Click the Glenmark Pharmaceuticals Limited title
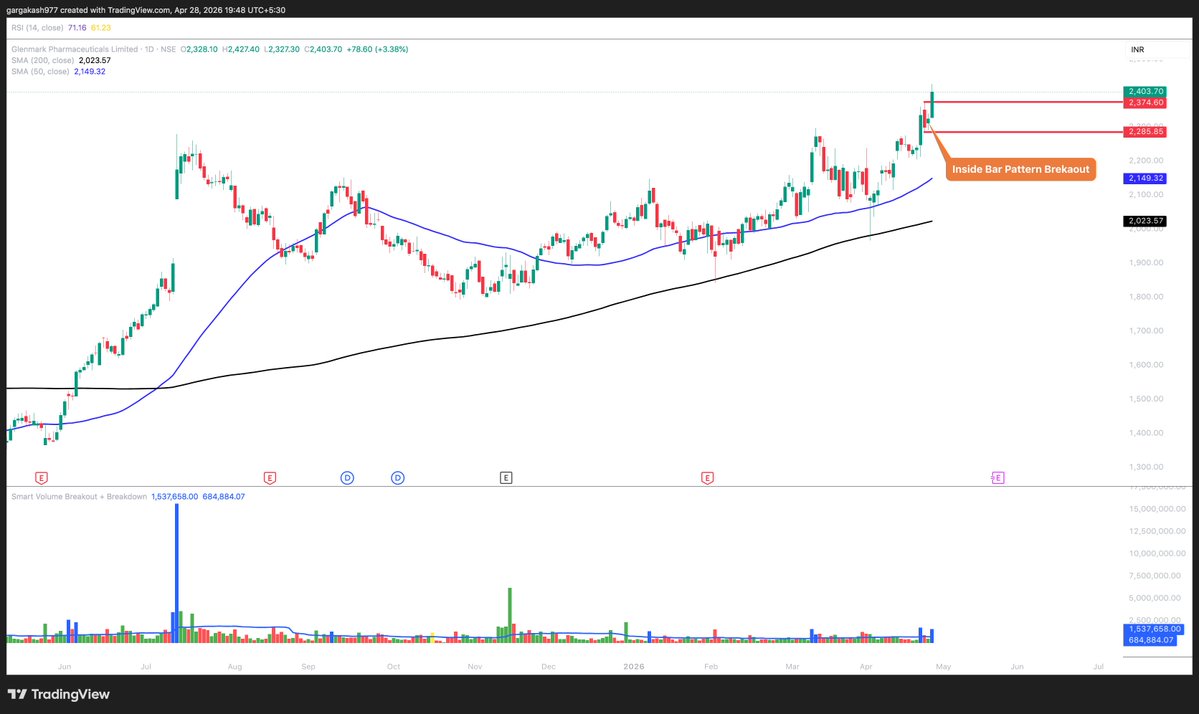The height and width of the screenshot is (714, 1199). [x=74, y=49]
